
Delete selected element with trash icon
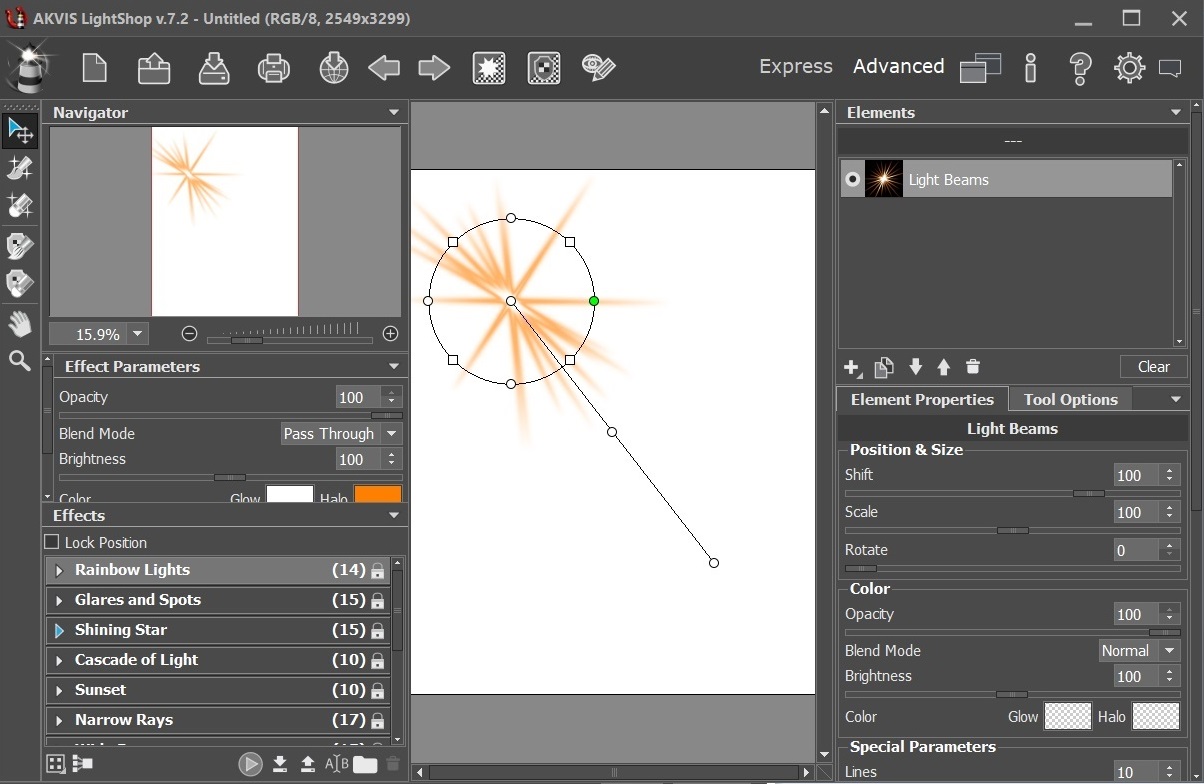[x=973, y=368]
